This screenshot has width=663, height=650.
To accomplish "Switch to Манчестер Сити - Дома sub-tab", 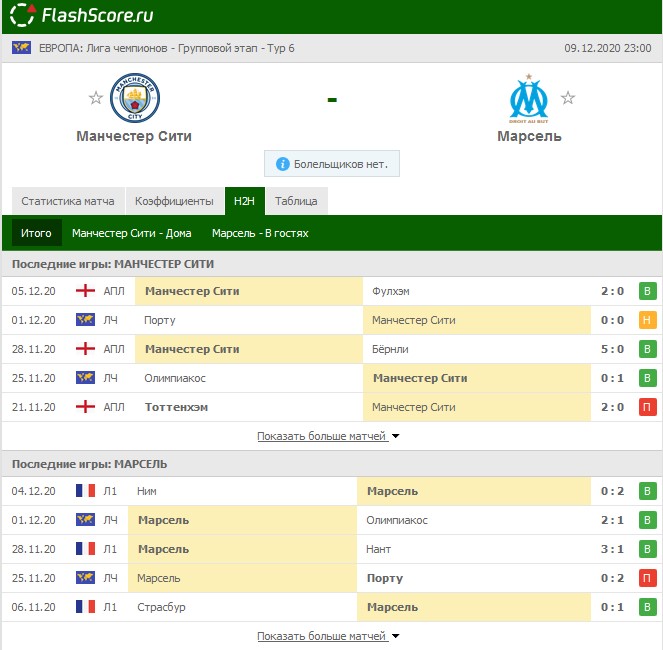I will point(132,233).
